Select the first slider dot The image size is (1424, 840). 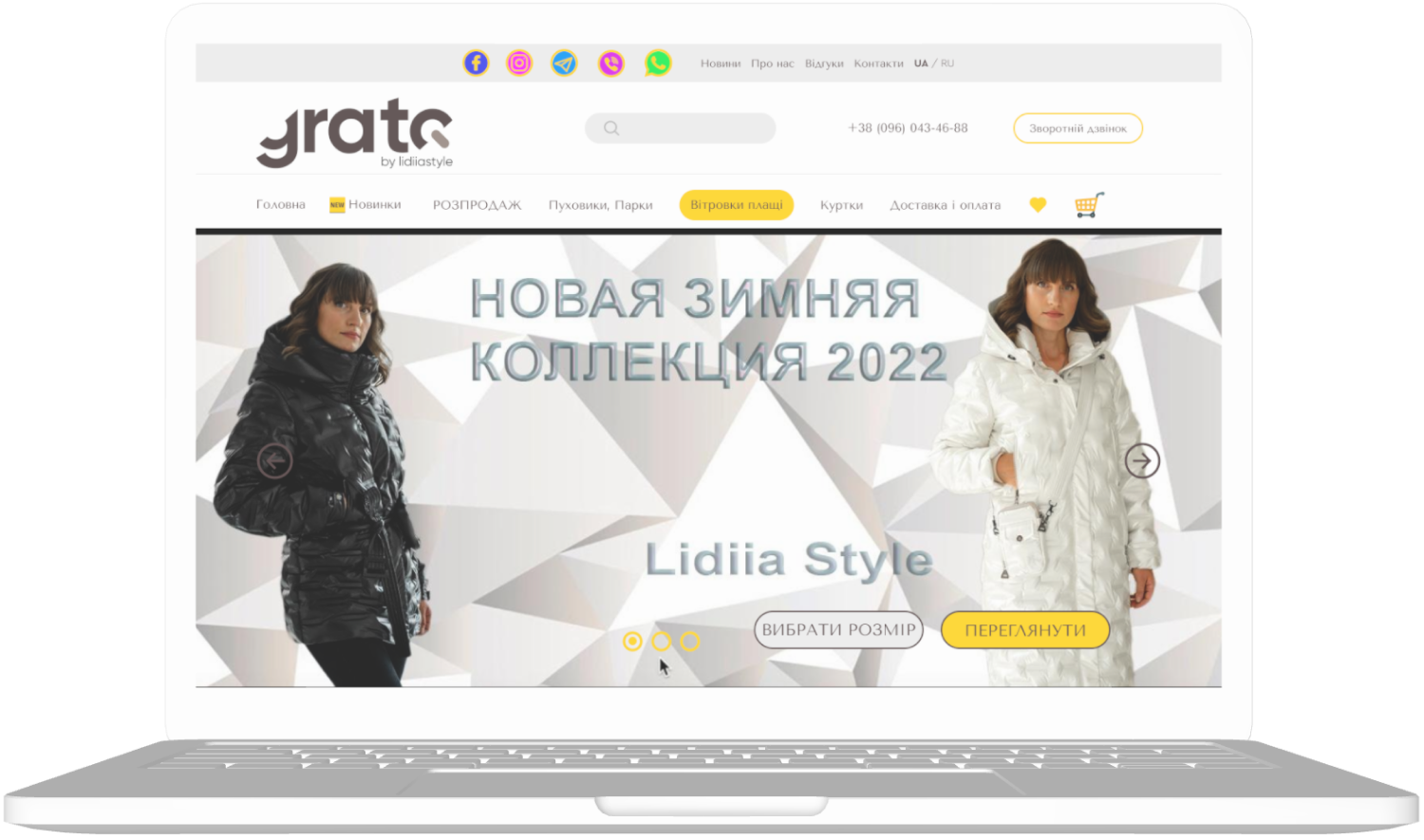632,642
